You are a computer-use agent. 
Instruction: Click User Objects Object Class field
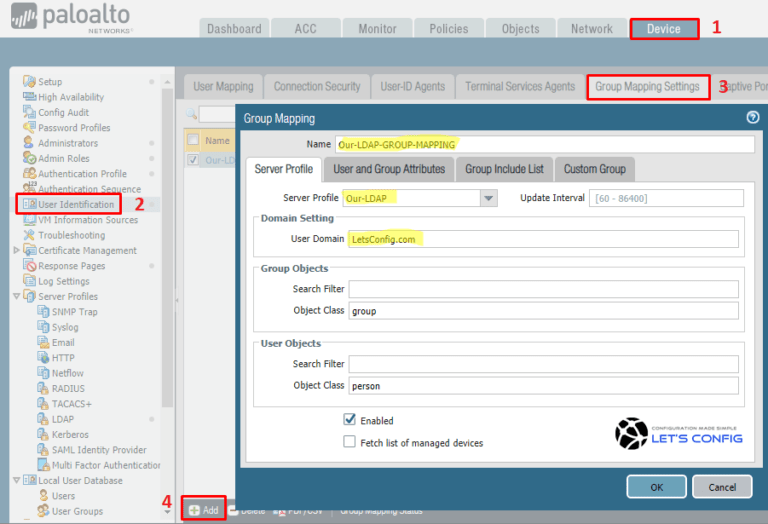[x=543, y=385]
